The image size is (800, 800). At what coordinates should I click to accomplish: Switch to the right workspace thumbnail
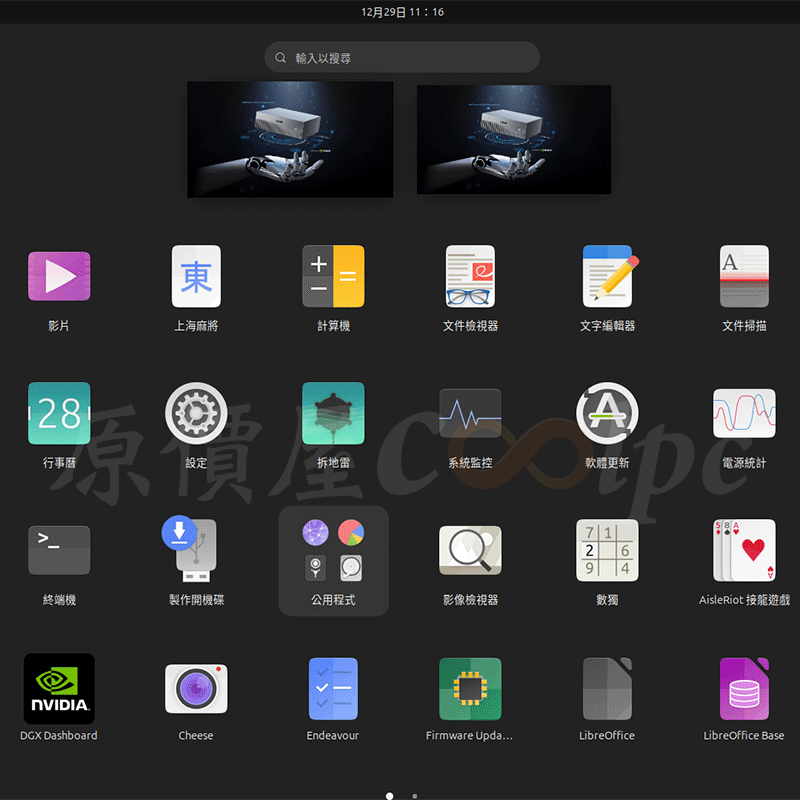click(514, 139)
